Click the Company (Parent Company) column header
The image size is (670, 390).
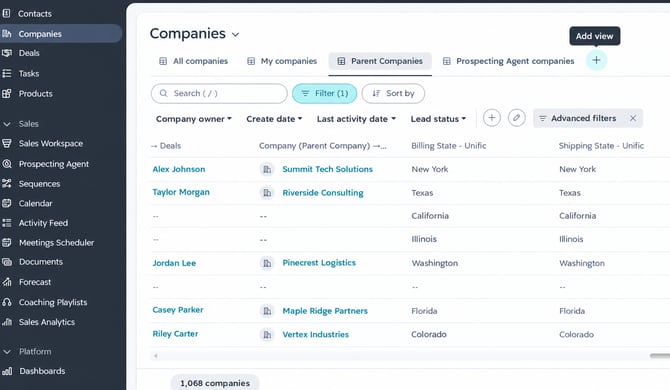click(323, 146)
